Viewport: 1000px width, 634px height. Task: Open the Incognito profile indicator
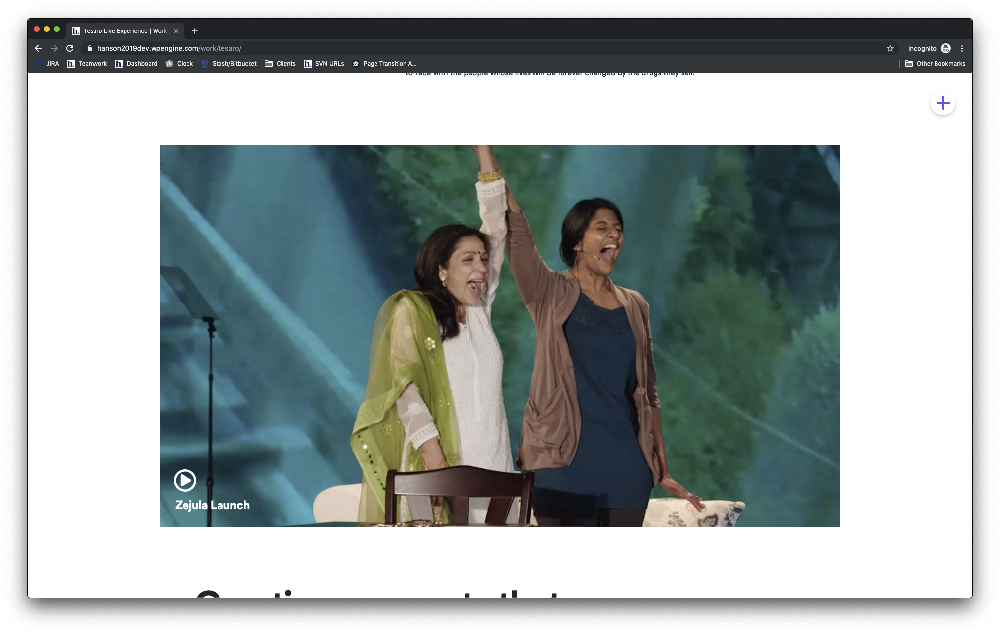929,48
